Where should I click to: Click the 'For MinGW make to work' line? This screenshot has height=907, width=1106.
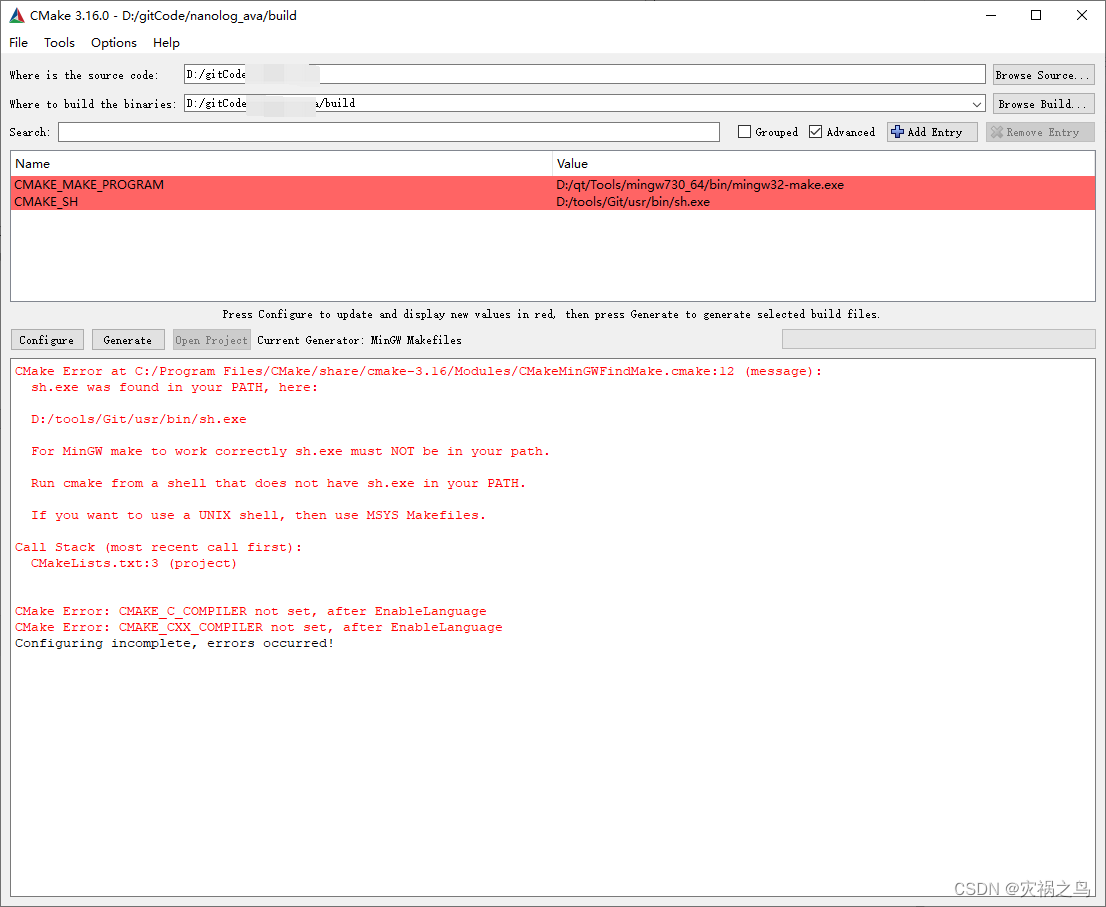(290, 451)
